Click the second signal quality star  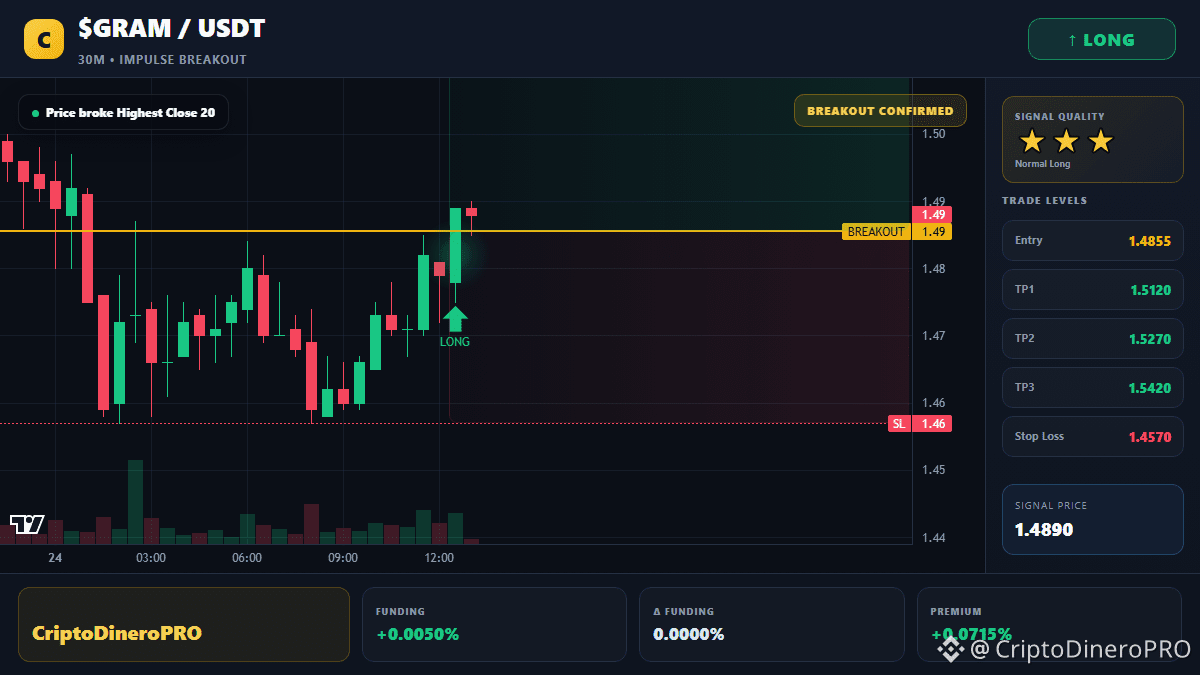pos(1066,141)
